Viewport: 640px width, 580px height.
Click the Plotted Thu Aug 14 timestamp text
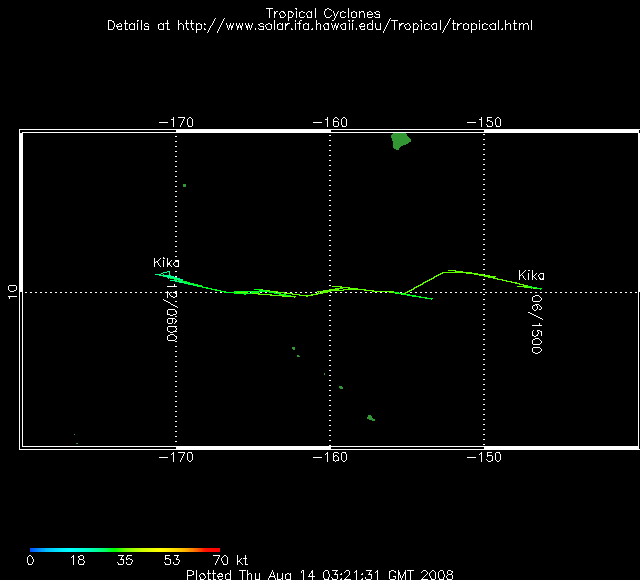click(x=319, y=575)
